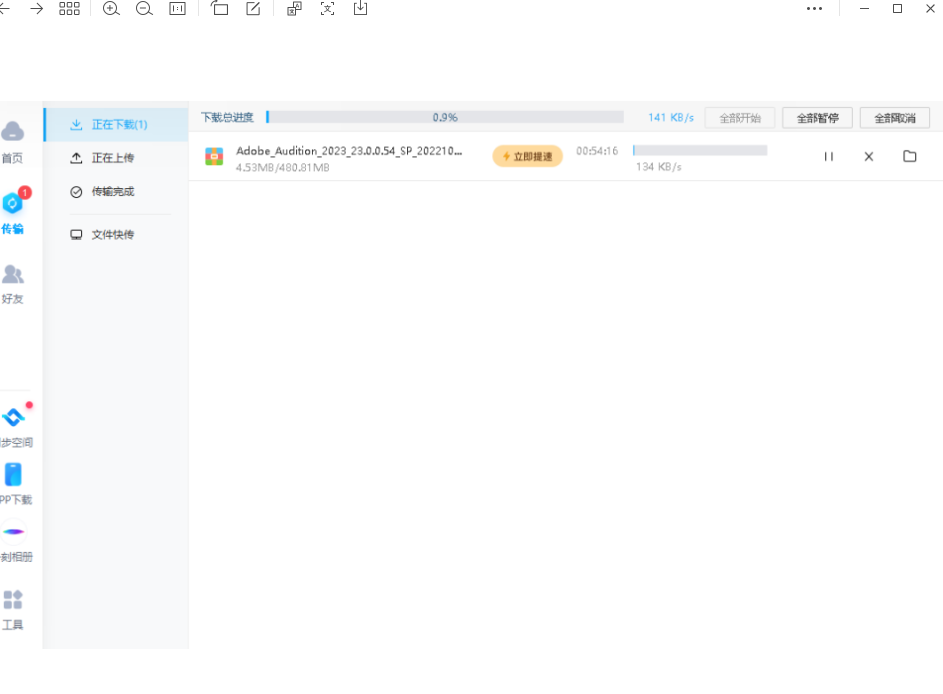Open the 工具 tools grid icon
Image resolution: width=943 pixels, height=694 pixels.
(13, 600)
